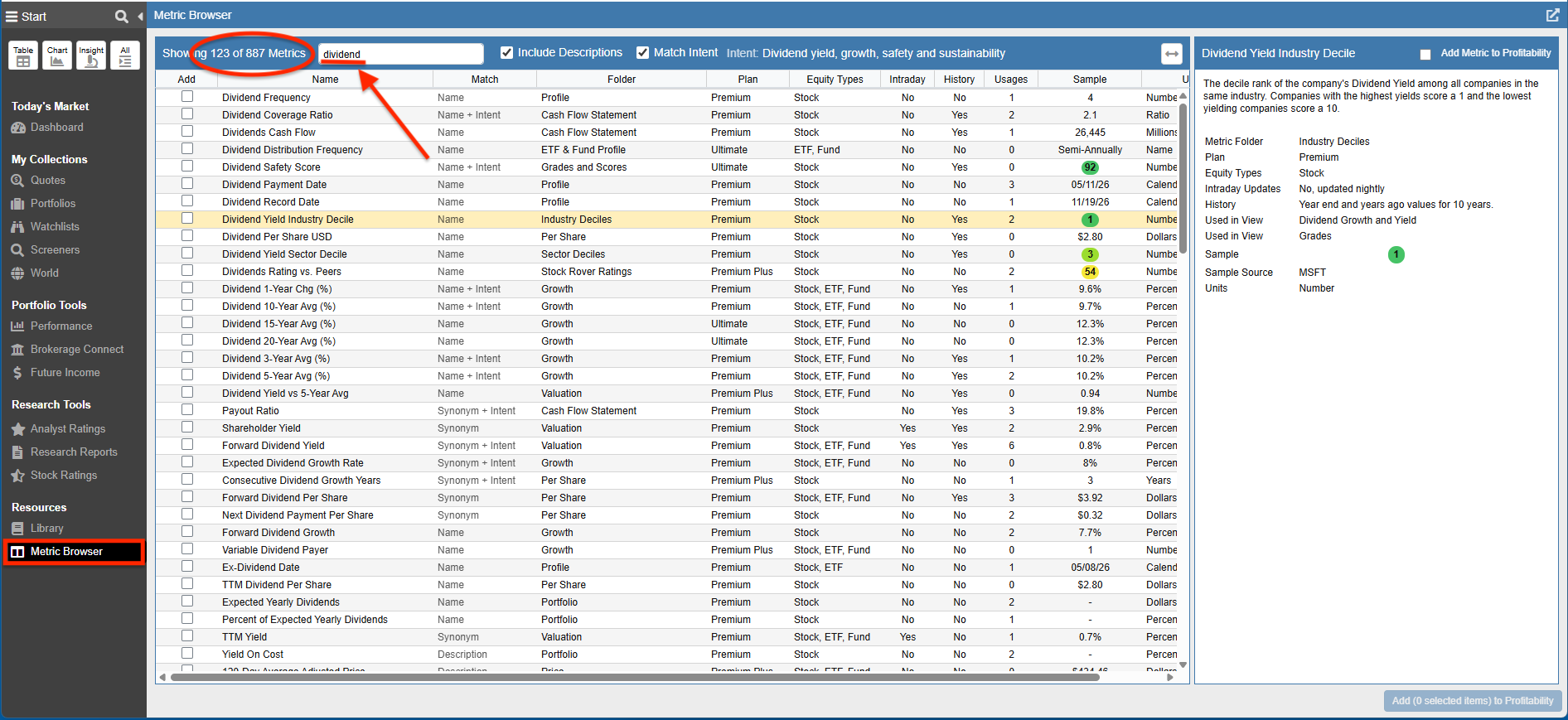This screenshot has width=1568, height=720.
Task: Select the Ex-Dividend Date row
Action: point(666,568)
